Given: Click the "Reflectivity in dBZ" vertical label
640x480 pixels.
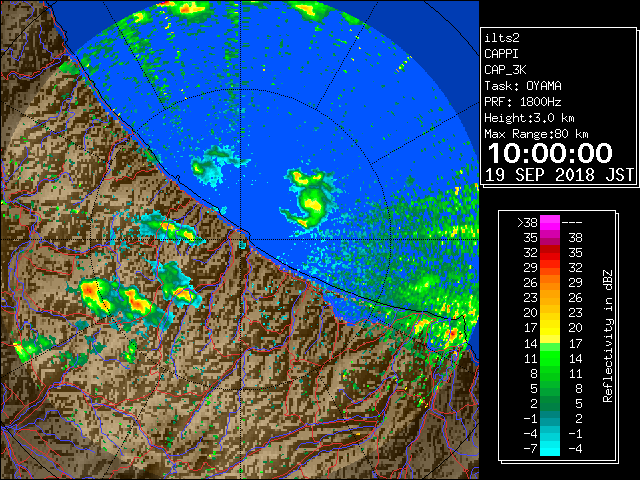Looking at the screenshot, I should pos(607,336).
